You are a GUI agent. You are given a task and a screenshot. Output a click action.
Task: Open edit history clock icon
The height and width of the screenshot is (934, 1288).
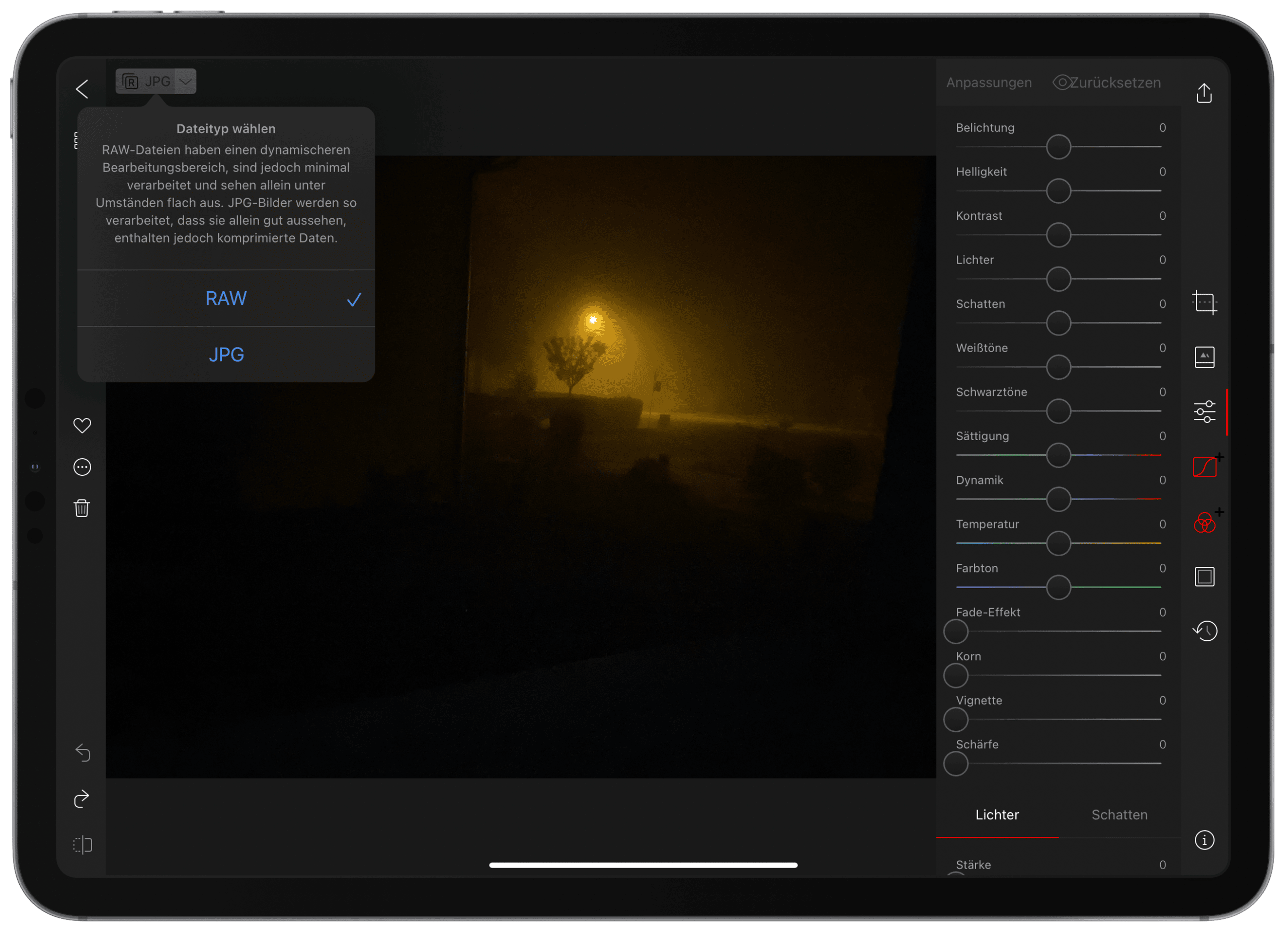pos(1204,631)
